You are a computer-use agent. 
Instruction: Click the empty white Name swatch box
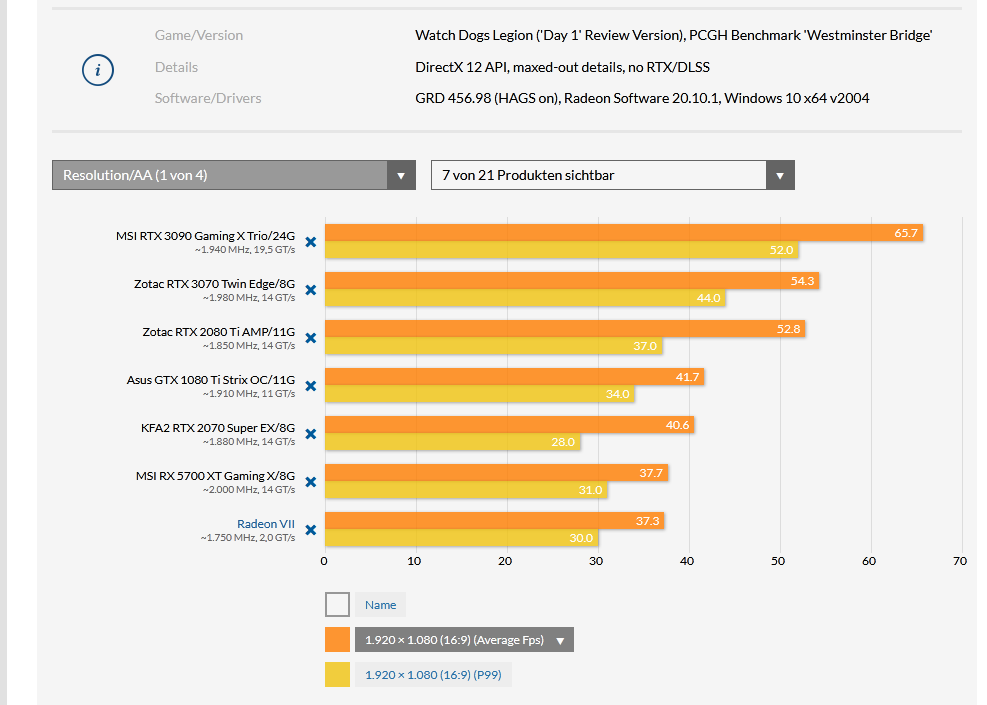point(337,605)
